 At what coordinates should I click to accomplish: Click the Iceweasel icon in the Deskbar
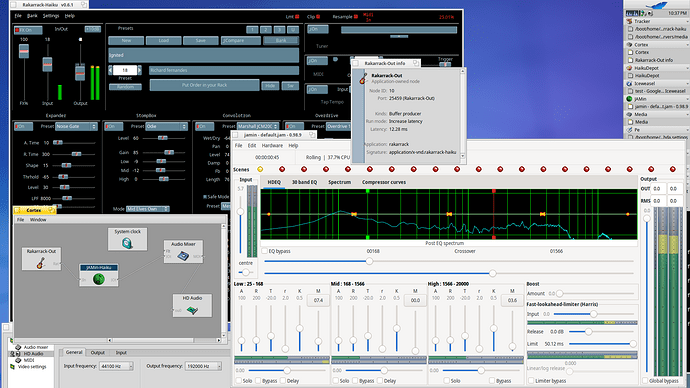tap(629, 83)
